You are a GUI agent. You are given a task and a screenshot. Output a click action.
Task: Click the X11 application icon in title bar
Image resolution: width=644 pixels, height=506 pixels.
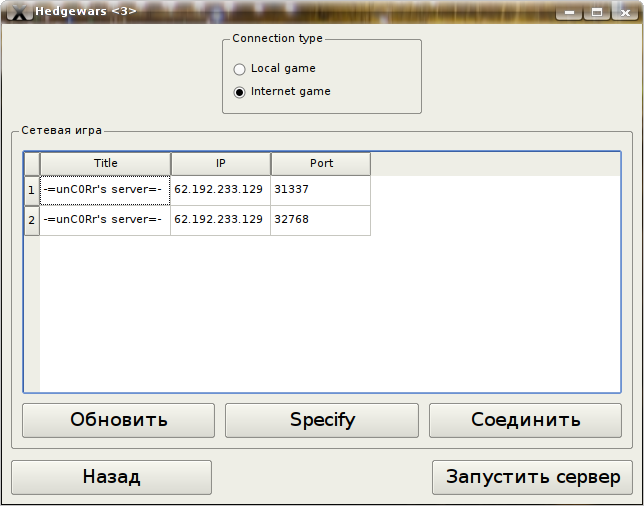click(x=17, y=11)
